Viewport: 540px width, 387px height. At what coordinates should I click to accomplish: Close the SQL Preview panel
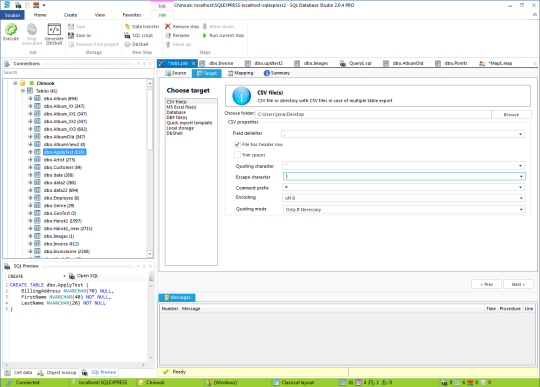(x=150, y=266)
